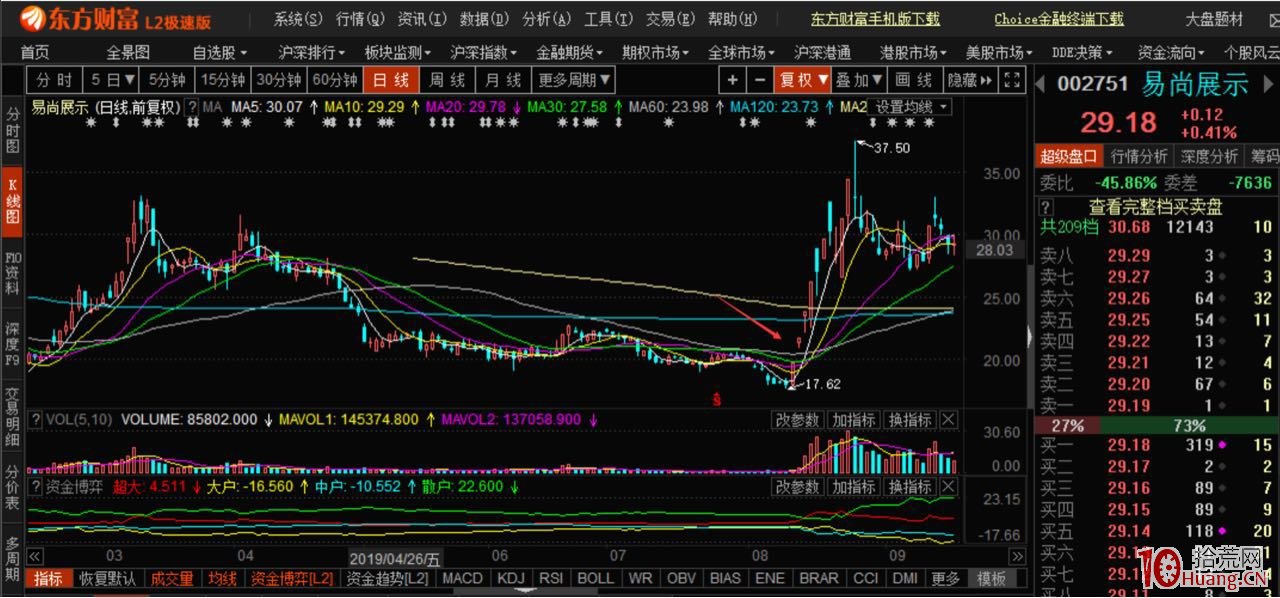The height and width of the screenshot is (598, 1280).
Task: Open the 叠加 overlay dropdown
Action: [x=858, y=80]
